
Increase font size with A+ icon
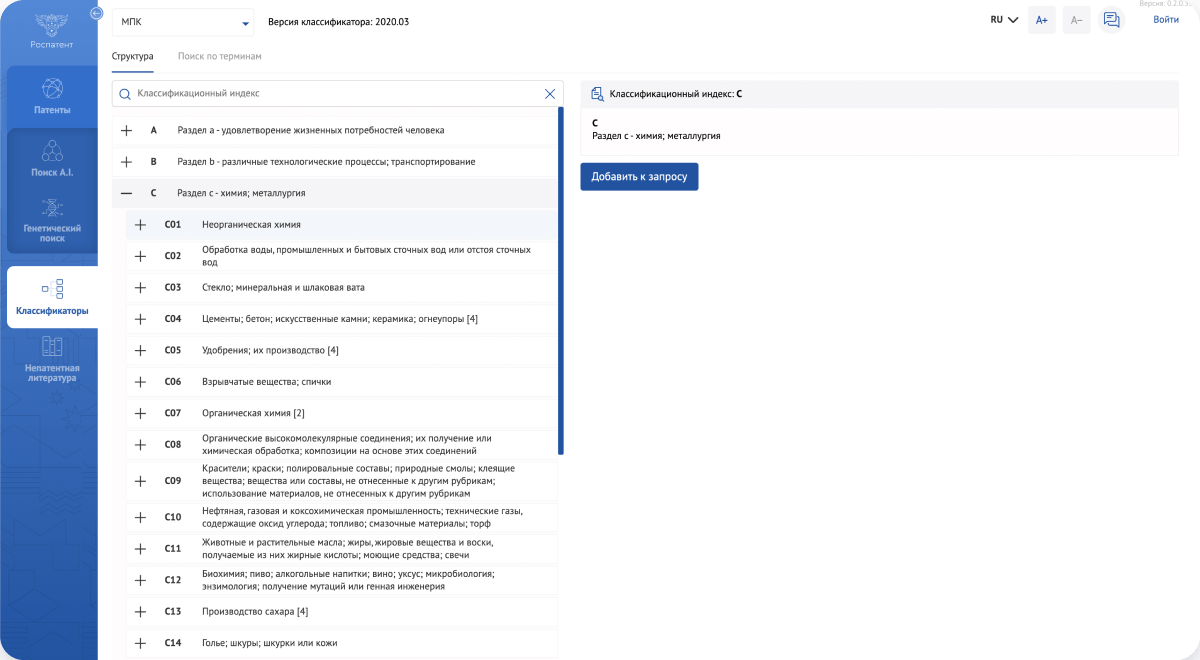(1041, 20)
